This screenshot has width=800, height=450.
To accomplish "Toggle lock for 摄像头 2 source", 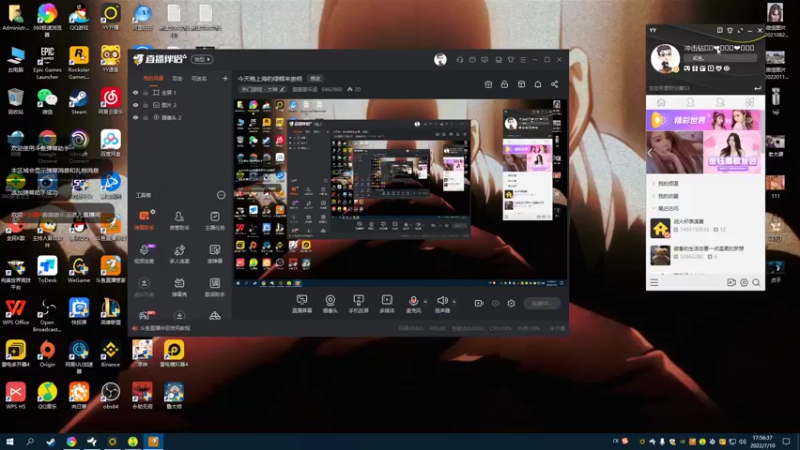I will 145,117.
